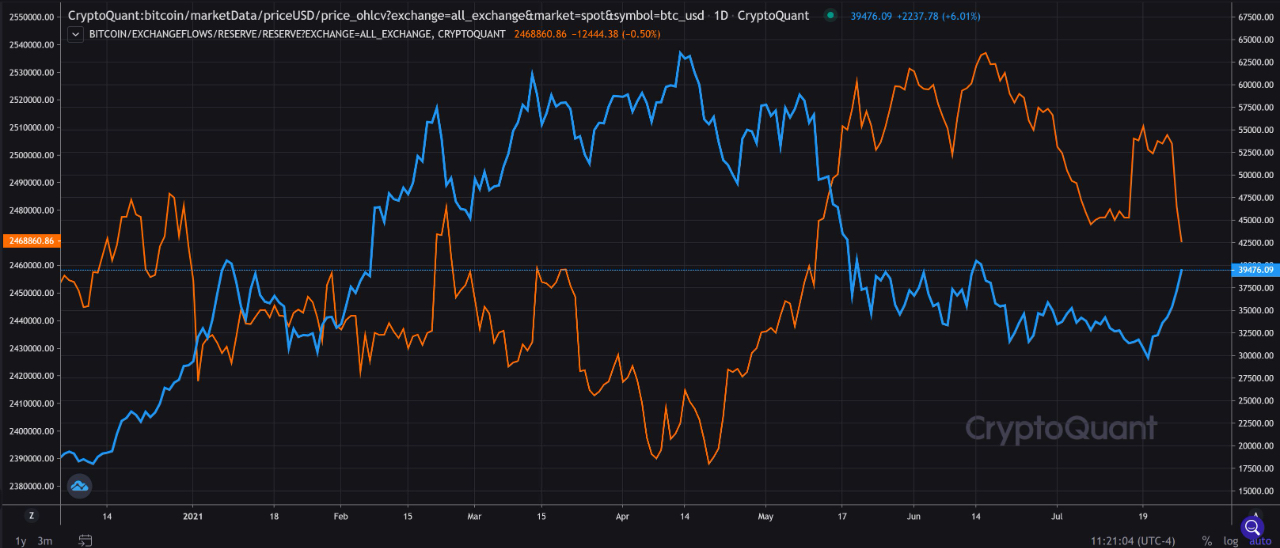Screen dimensions: 1280x548
Task: Click the exchange reserve indicator legend name
Action: point(297,34)
